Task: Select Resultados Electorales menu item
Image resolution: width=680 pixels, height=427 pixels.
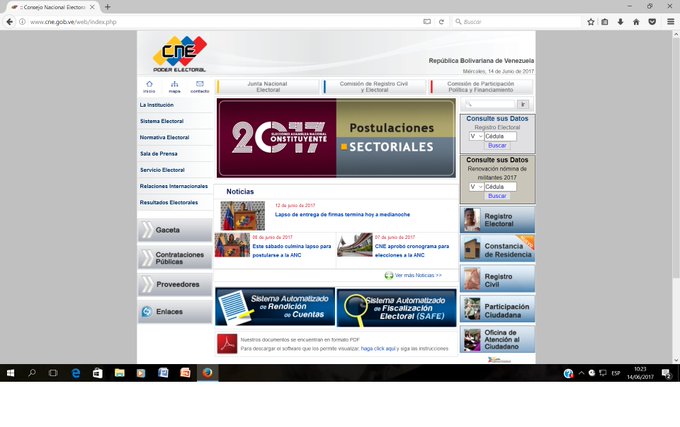Action: pos(169,202)
